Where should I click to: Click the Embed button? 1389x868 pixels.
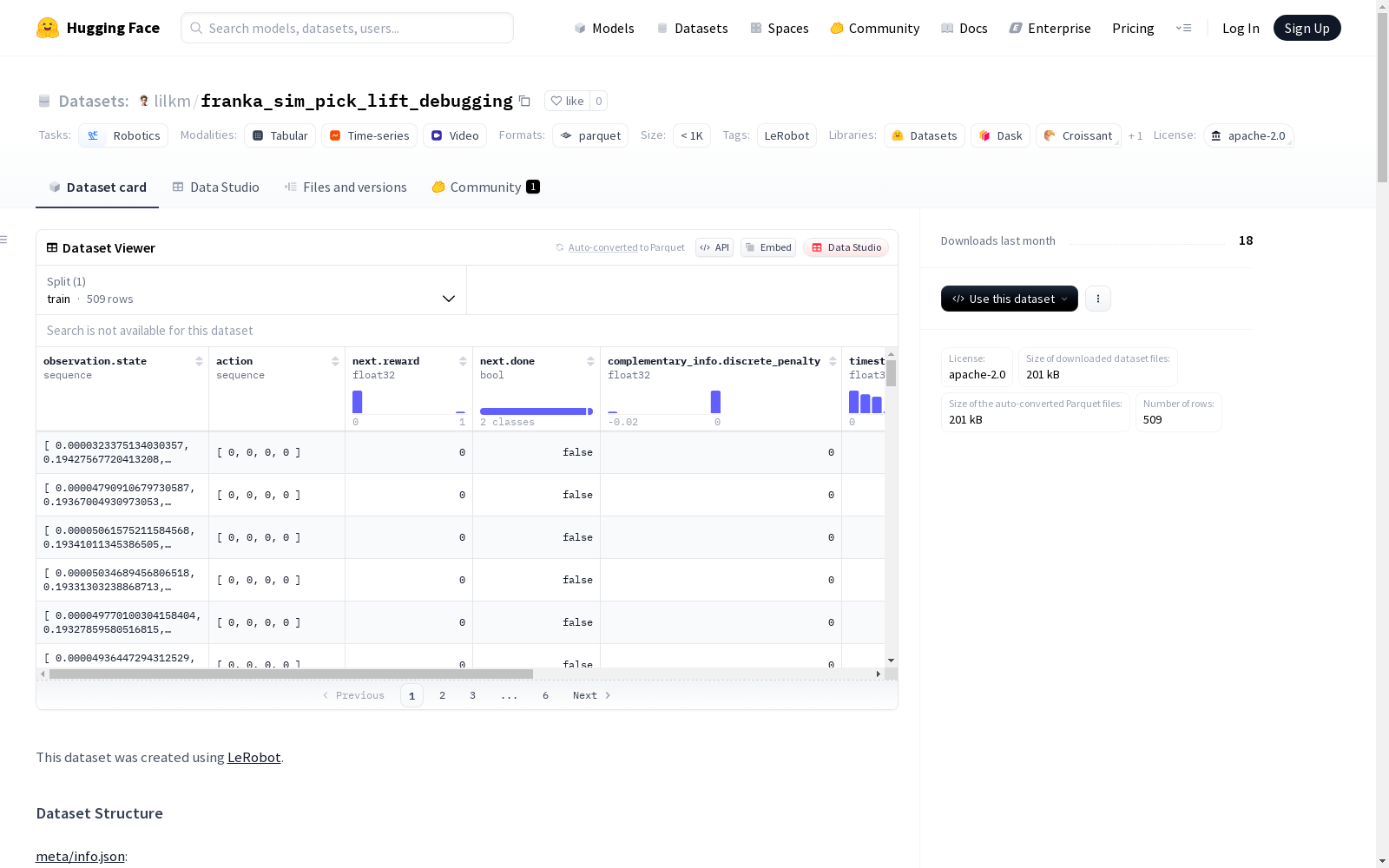(x=768, y=247)
